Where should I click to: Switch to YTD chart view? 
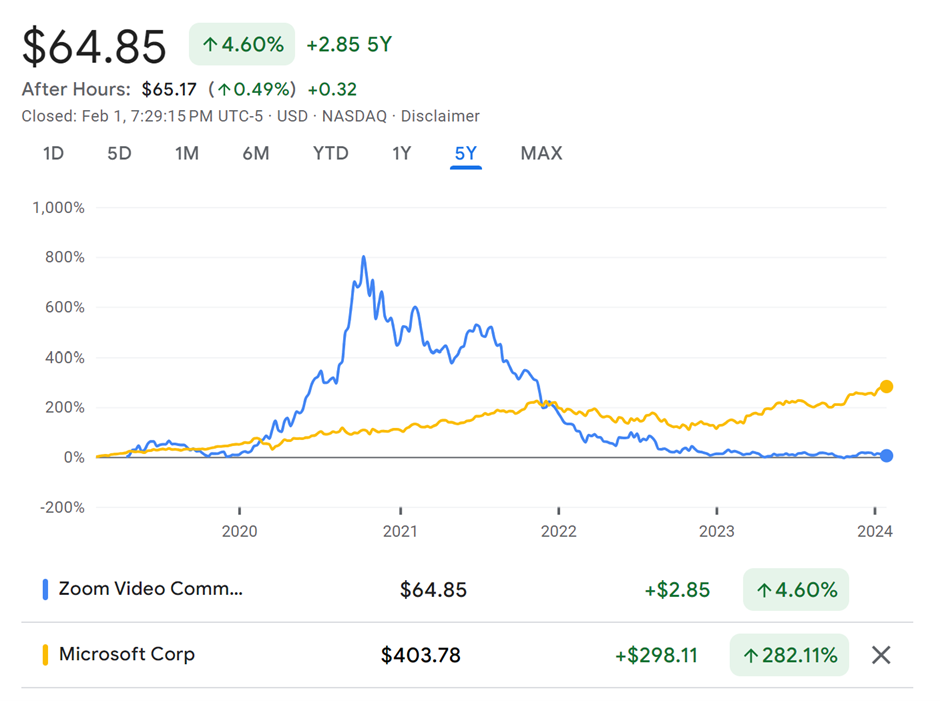(330, 153)
